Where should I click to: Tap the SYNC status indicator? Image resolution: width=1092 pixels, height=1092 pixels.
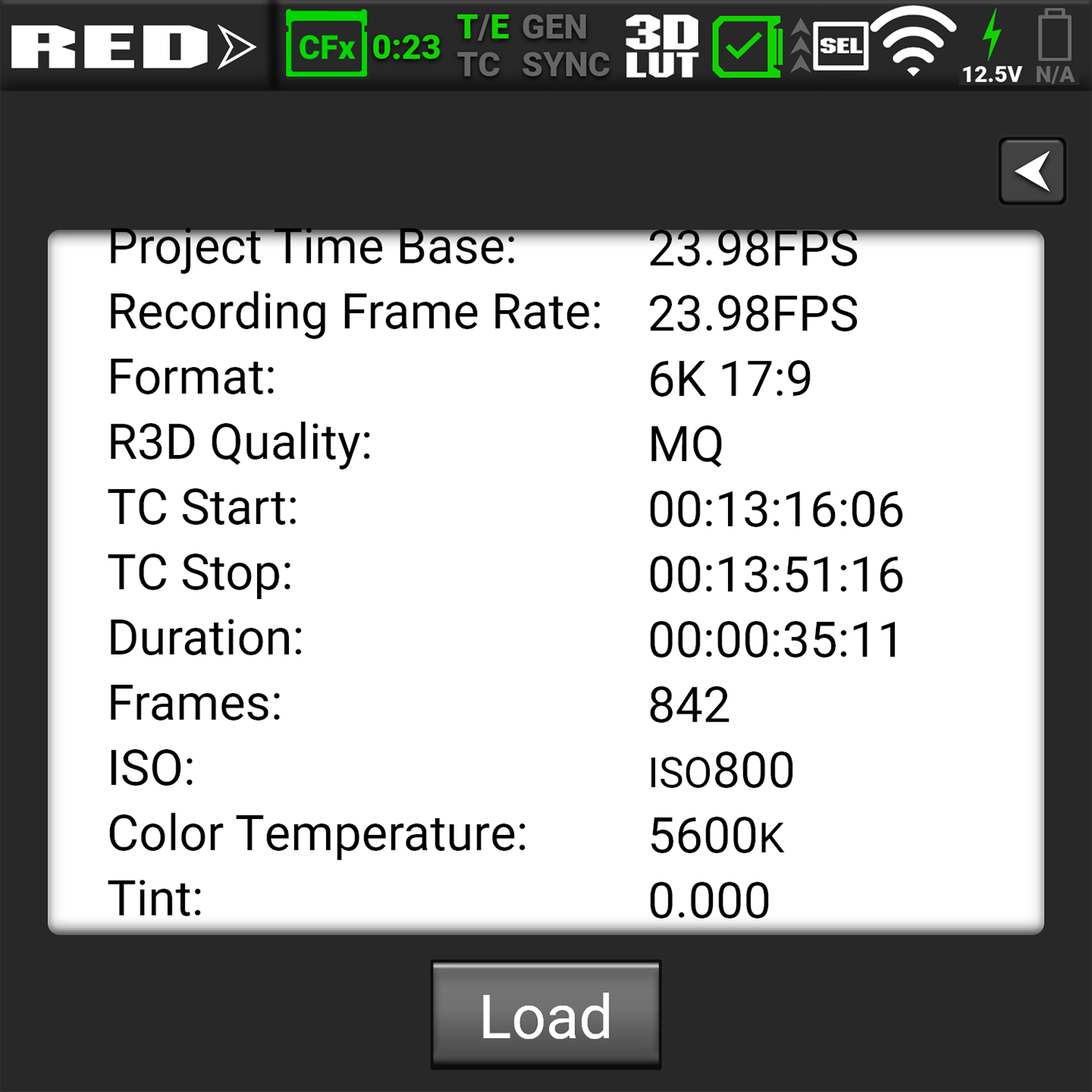566,65
